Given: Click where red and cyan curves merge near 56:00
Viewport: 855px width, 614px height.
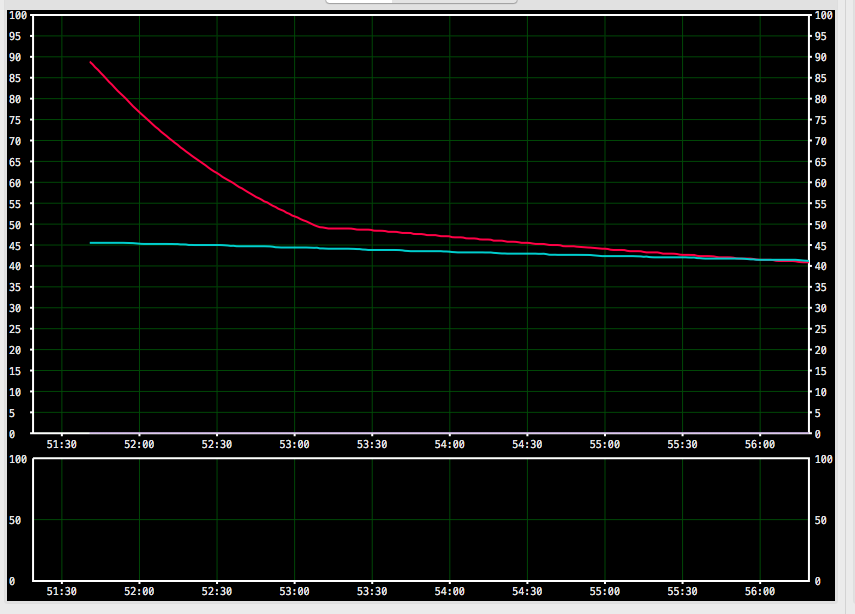Looking at the screenshot, I should coord(760,259).
